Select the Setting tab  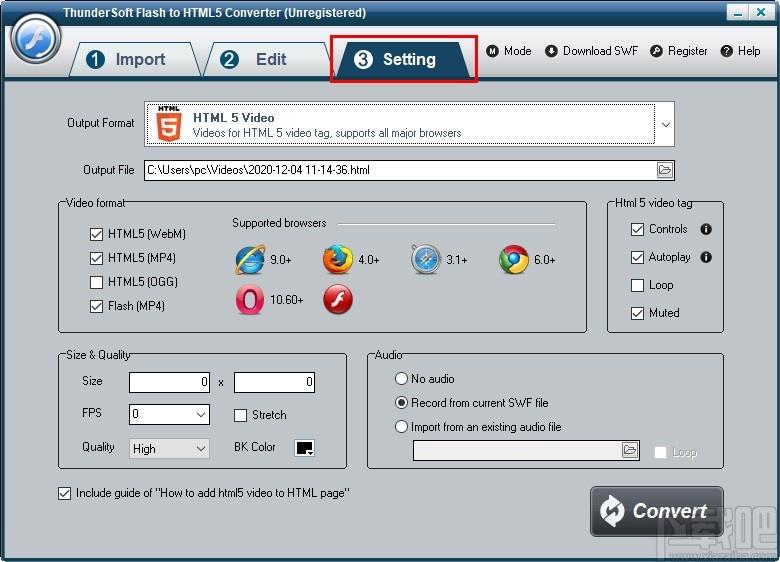pyautogui.click(x=403, y=59)
